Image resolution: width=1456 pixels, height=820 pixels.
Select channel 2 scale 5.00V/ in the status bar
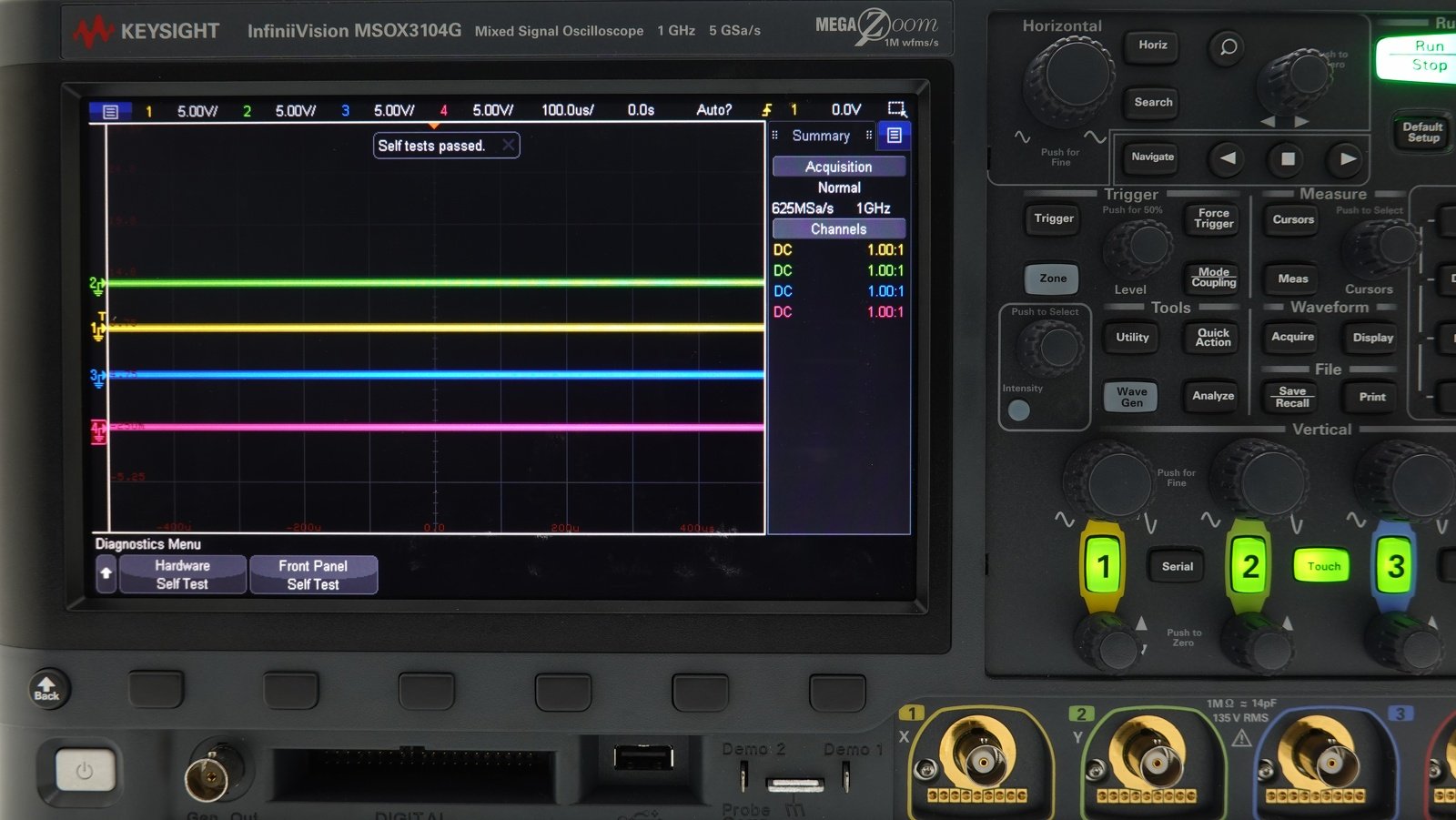point(296,111)
